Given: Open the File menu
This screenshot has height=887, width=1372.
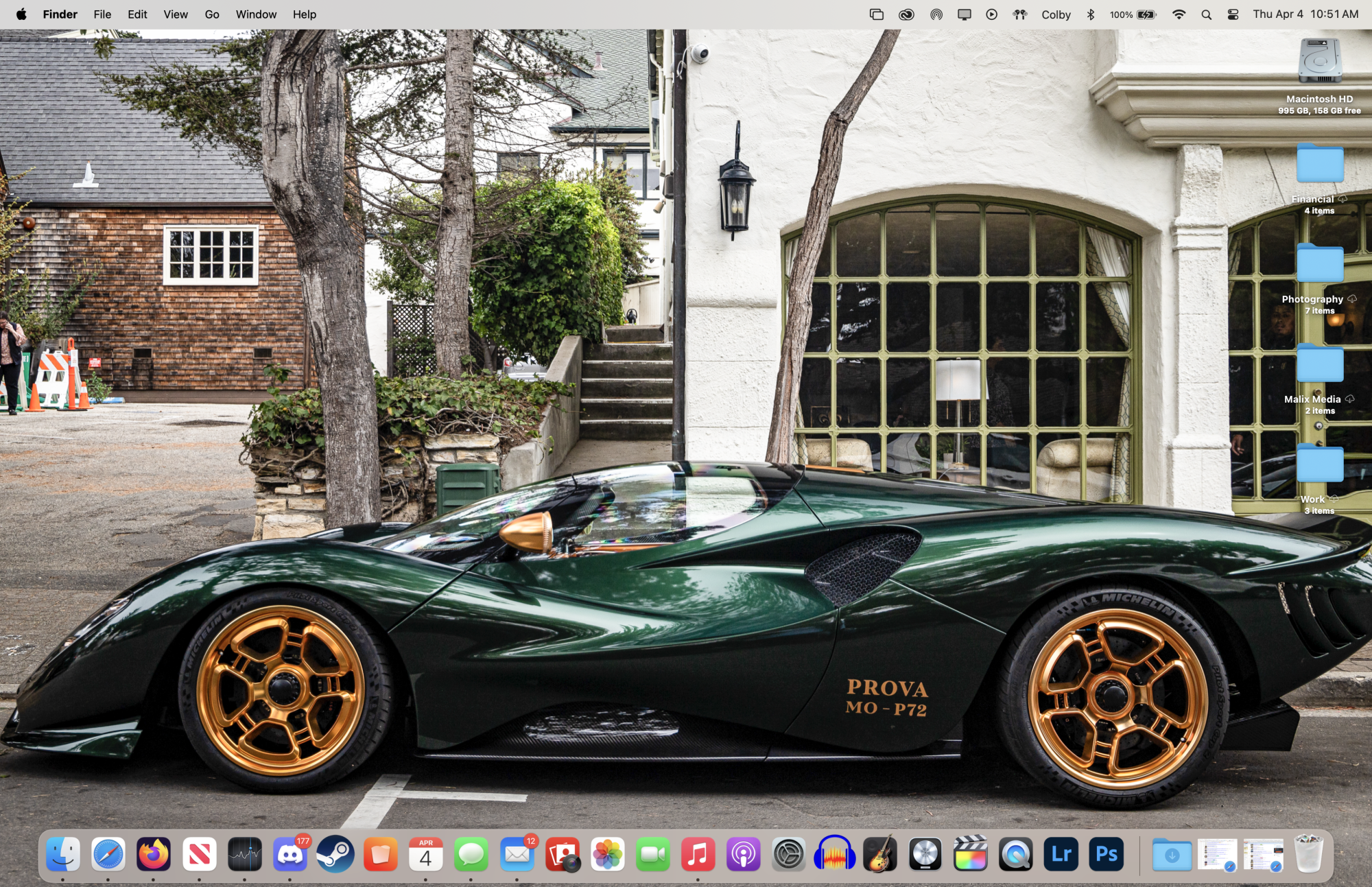Looking at the screenshot, I should pos(102,14).
